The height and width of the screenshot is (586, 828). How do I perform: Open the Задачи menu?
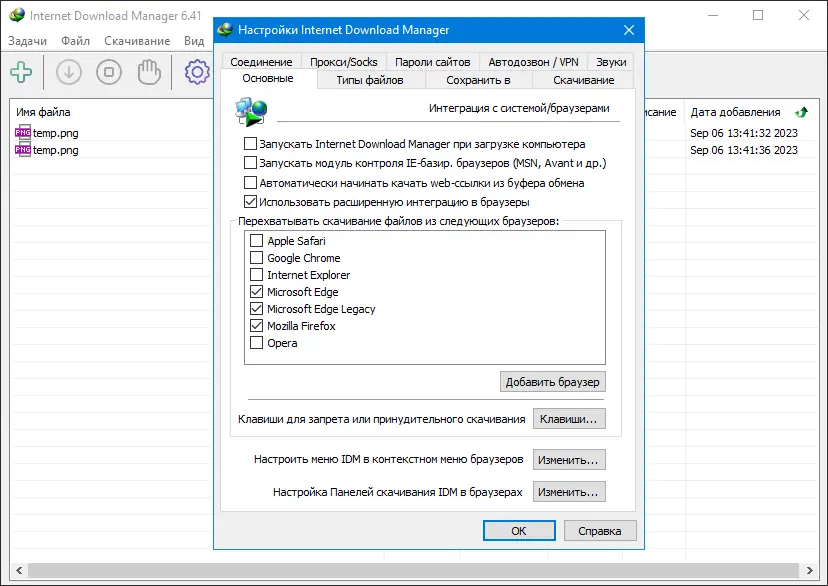pos(27,41)
